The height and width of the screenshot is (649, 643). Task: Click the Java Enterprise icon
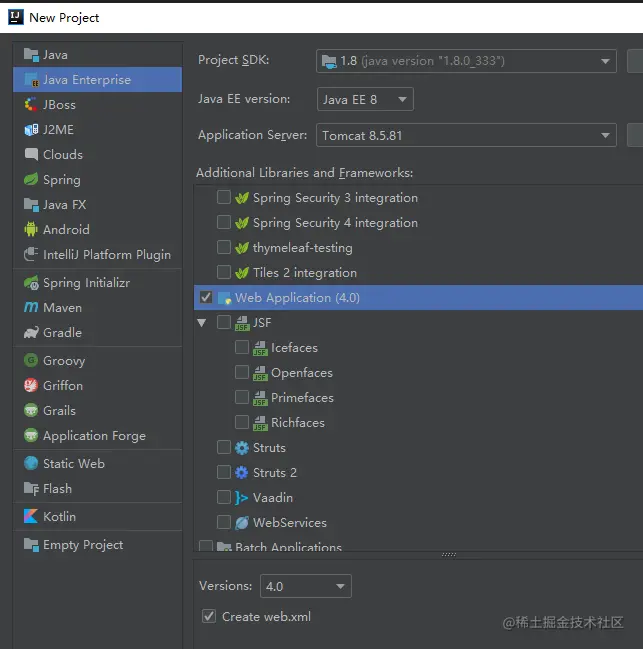pyautogui.click(x=31, y=79)
